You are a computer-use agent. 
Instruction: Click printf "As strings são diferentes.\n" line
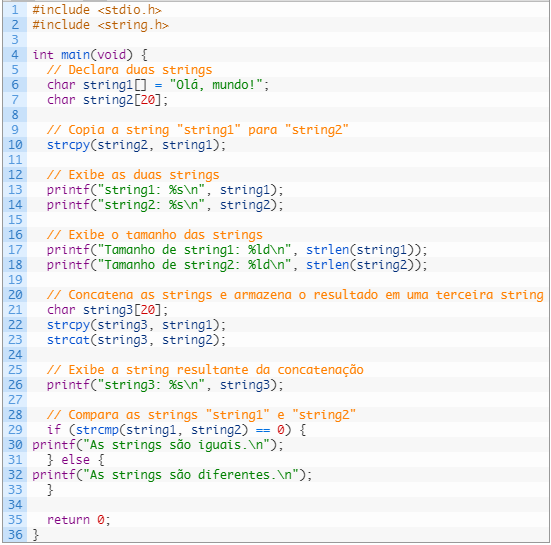(172, 475)
